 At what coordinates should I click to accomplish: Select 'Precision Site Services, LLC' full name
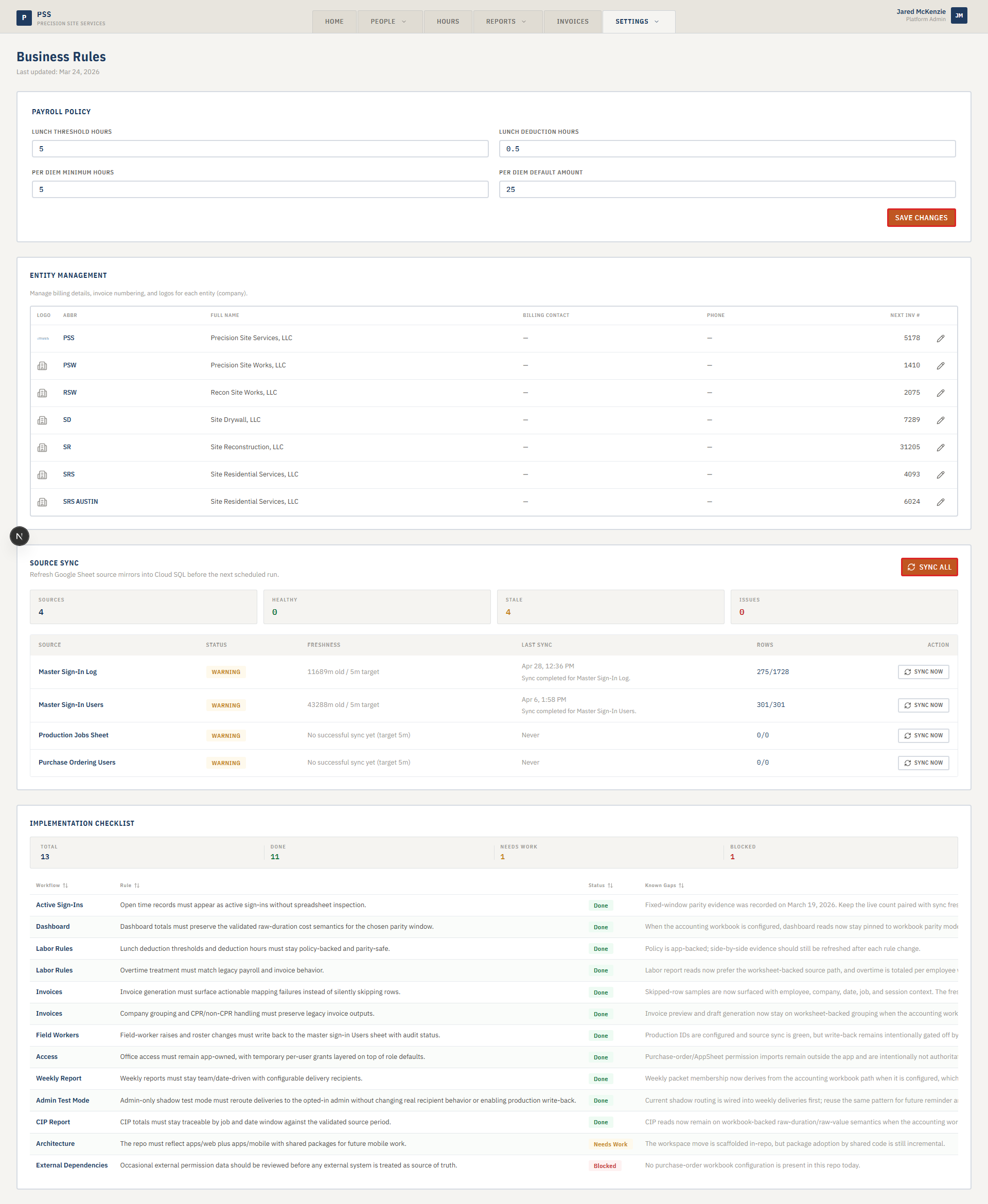(251, 338)
